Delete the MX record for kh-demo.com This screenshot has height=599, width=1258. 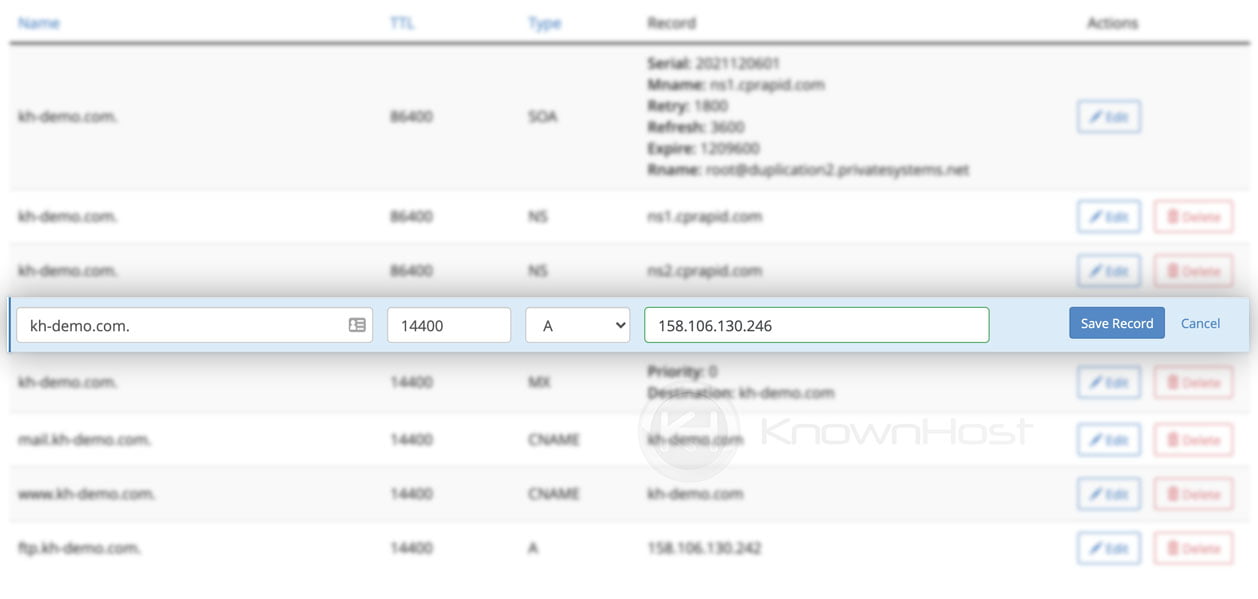click(1193, 382)
